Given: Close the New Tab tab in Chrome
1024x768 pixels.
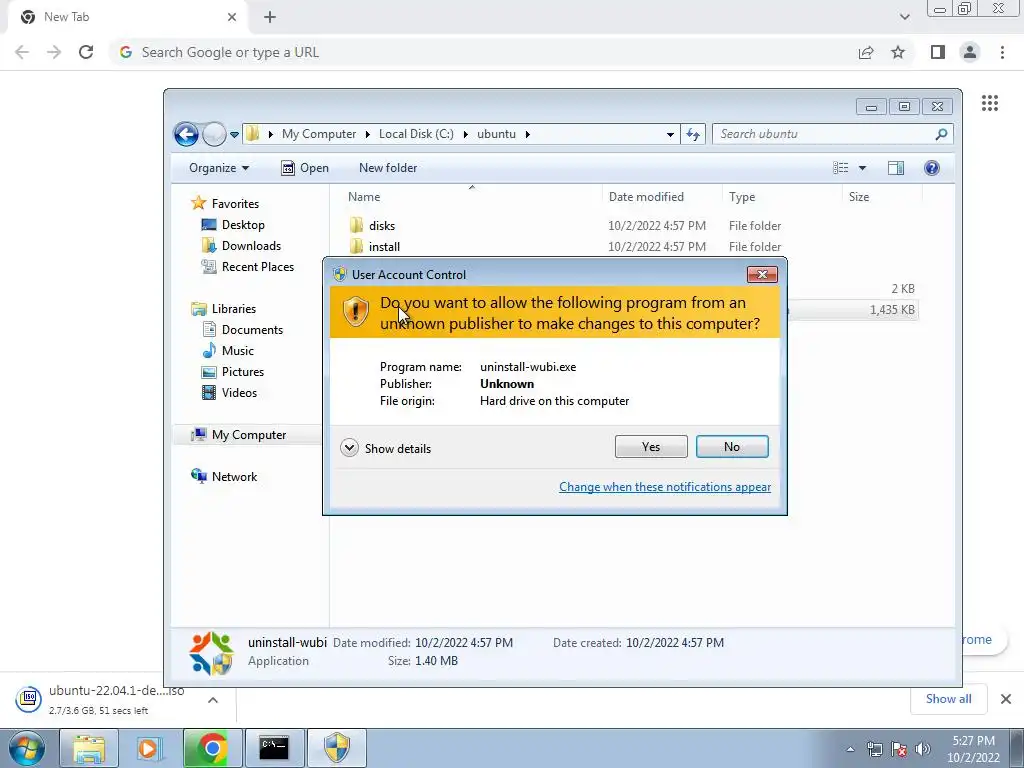Looking at the screenshot, I should click(x=232, y=17).
